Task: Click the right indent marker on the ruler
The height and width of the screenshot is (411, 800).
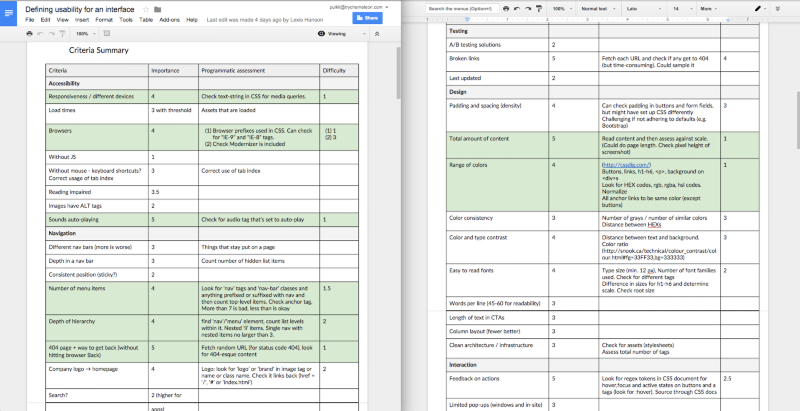Action: pyautogui.click(x=728, y=19)
